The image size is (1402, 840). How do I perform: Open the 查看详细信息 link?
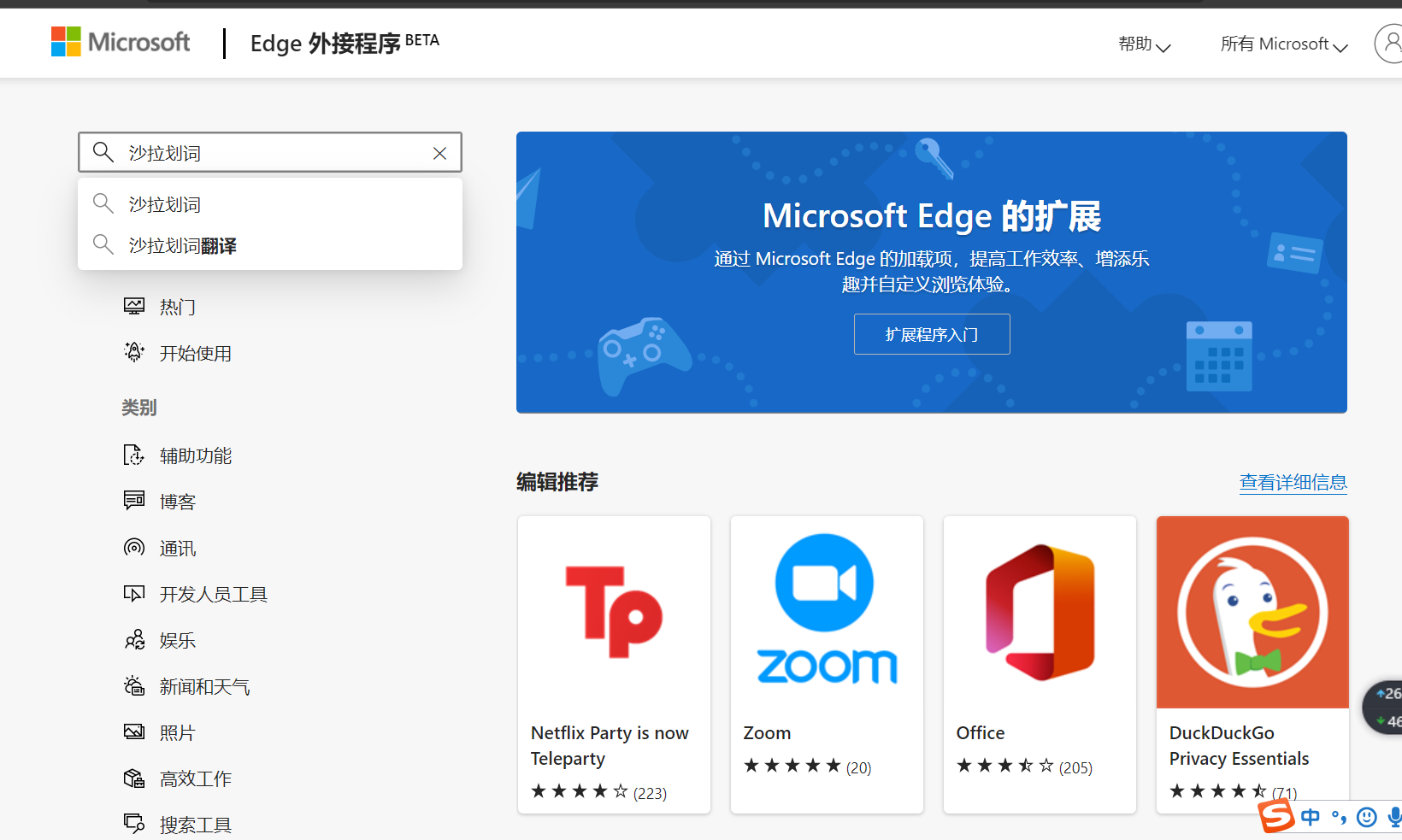[1293, 483]
